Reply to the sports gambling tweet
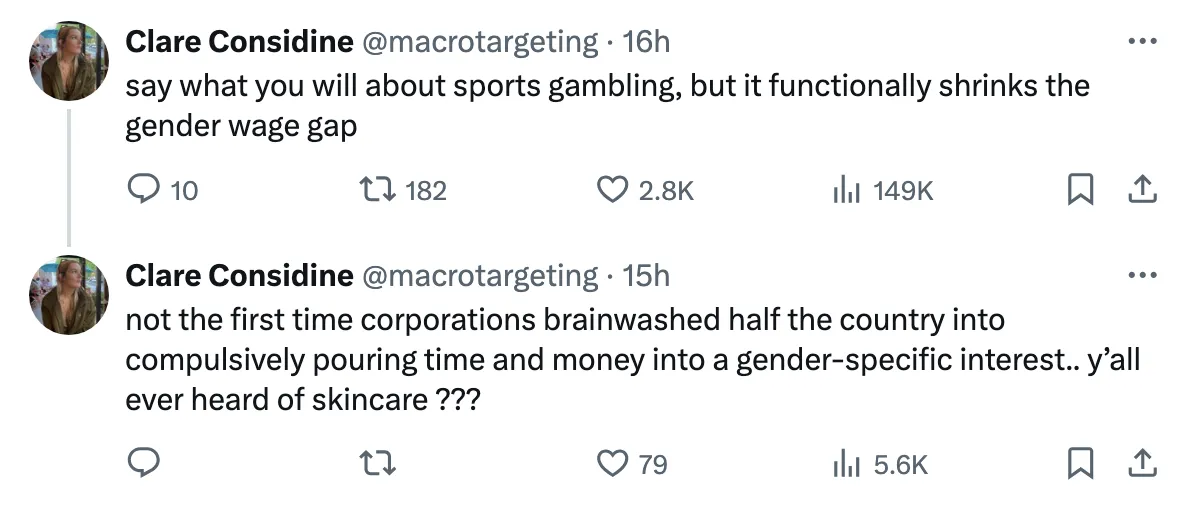Viewport: 1192px width, 506px height. 145,190
